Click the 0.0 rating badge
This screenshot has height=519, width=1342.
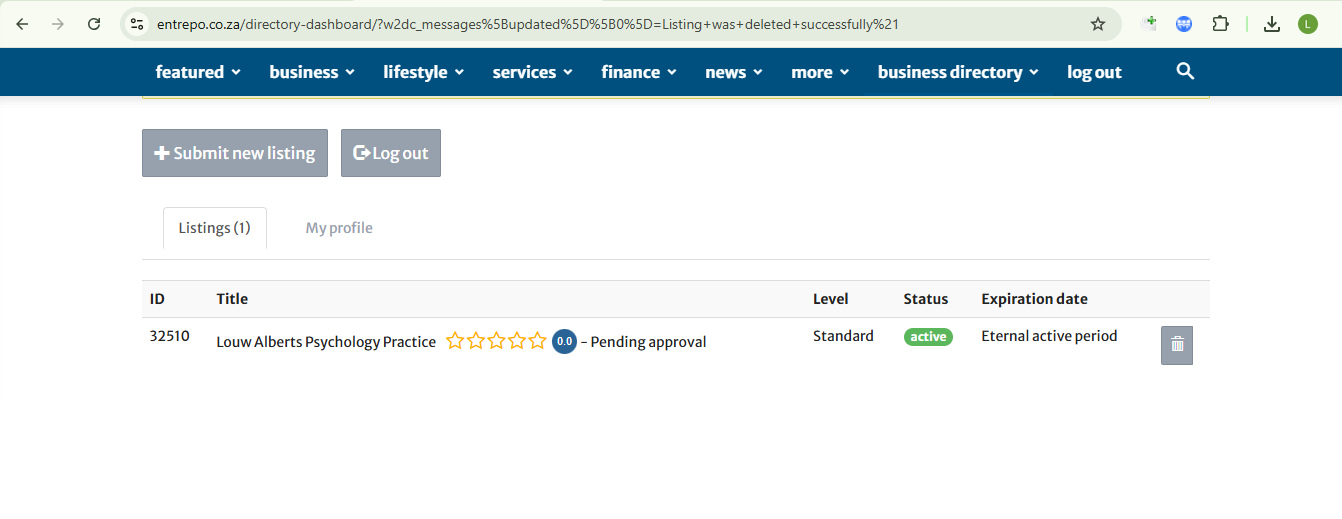(x=564, y=341)
